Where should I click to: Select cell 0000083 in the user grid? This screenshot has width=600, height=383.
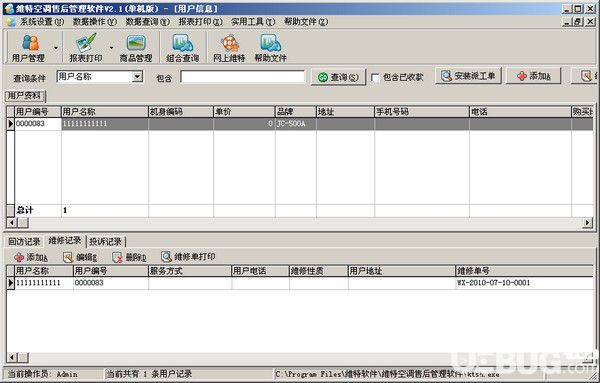click(38, 124)
